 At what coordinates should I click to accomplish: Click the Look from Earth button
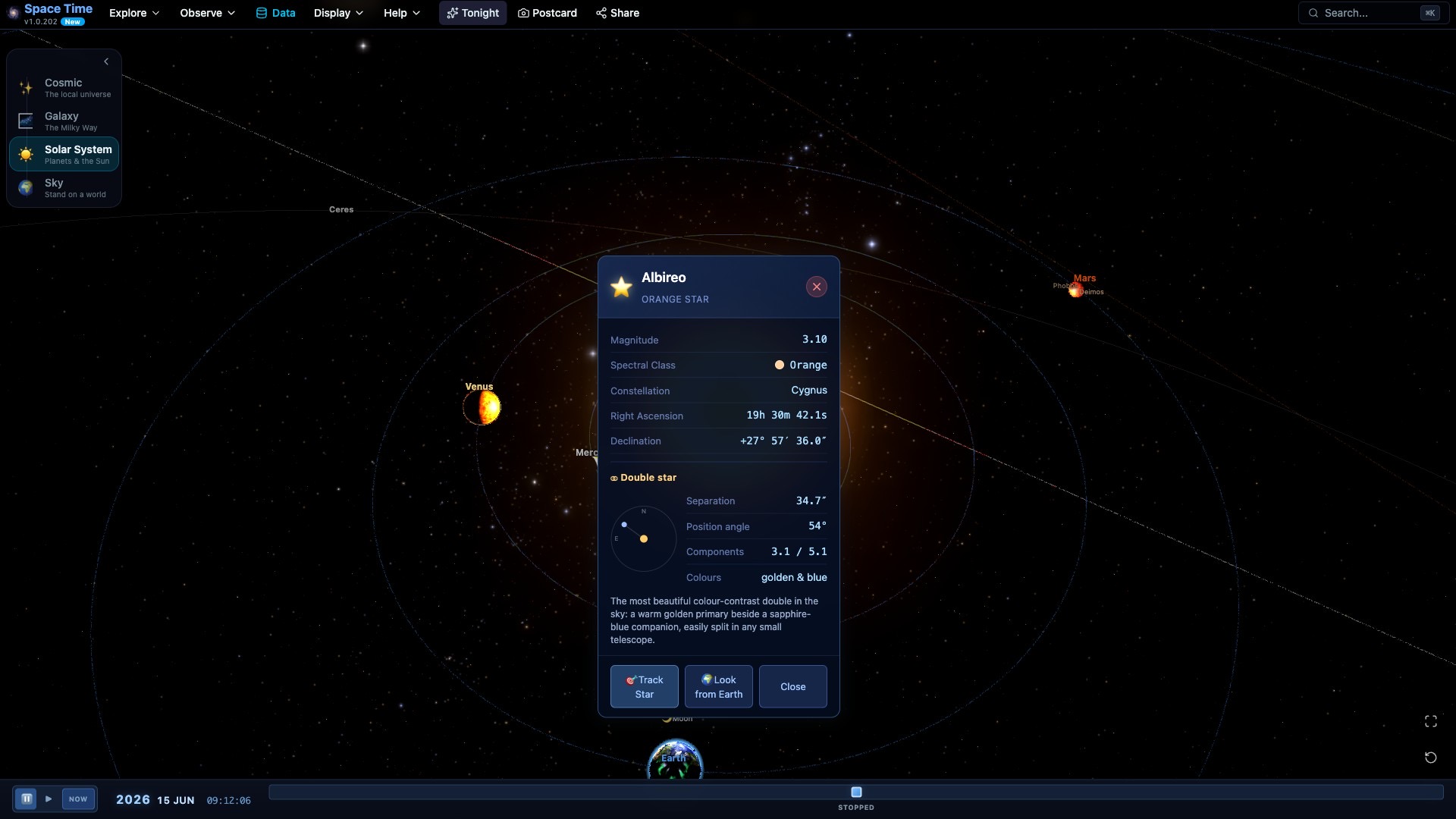[x=718, y=687]
